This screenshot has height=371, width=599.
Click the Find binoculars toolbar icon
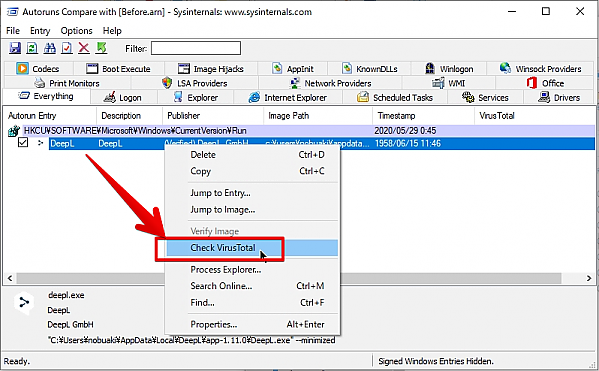(49, 48)
